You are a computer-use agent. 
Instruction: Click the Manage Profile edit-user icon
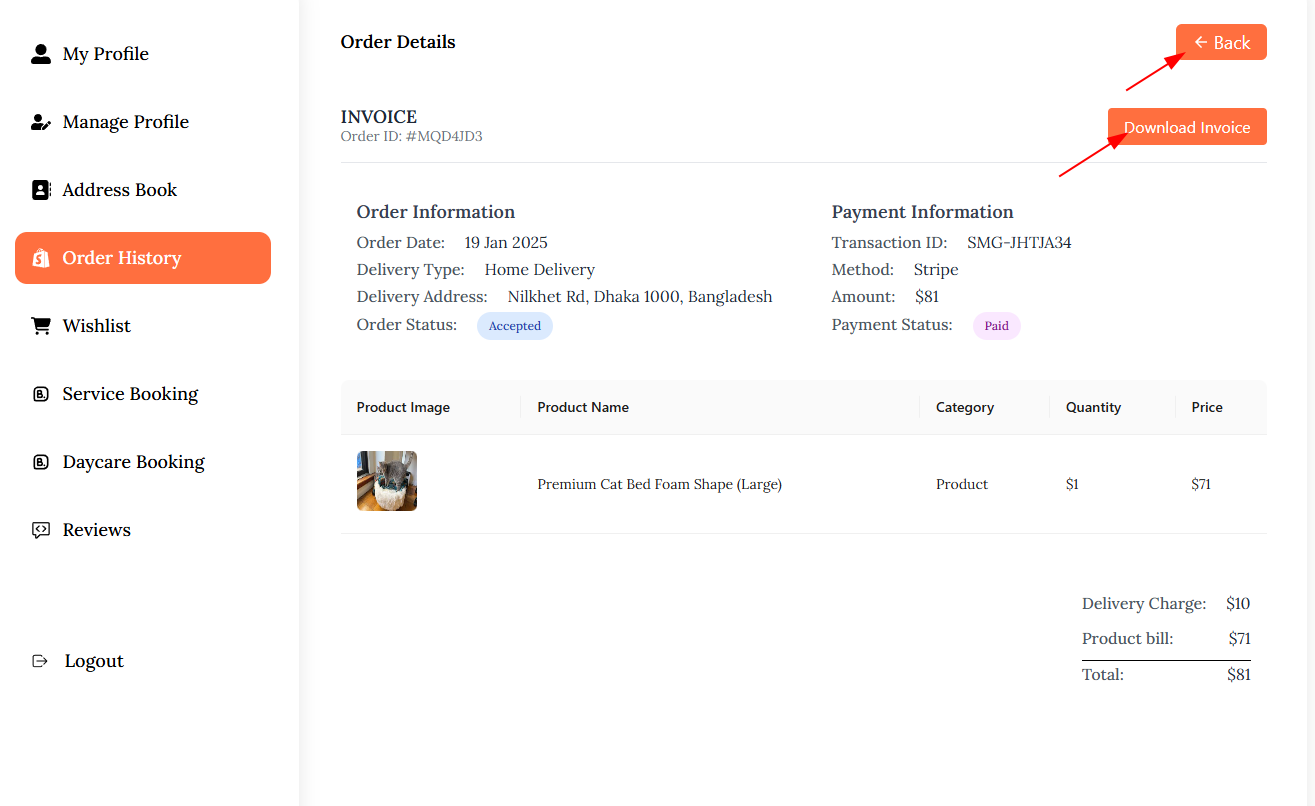[x=41, y=122]
